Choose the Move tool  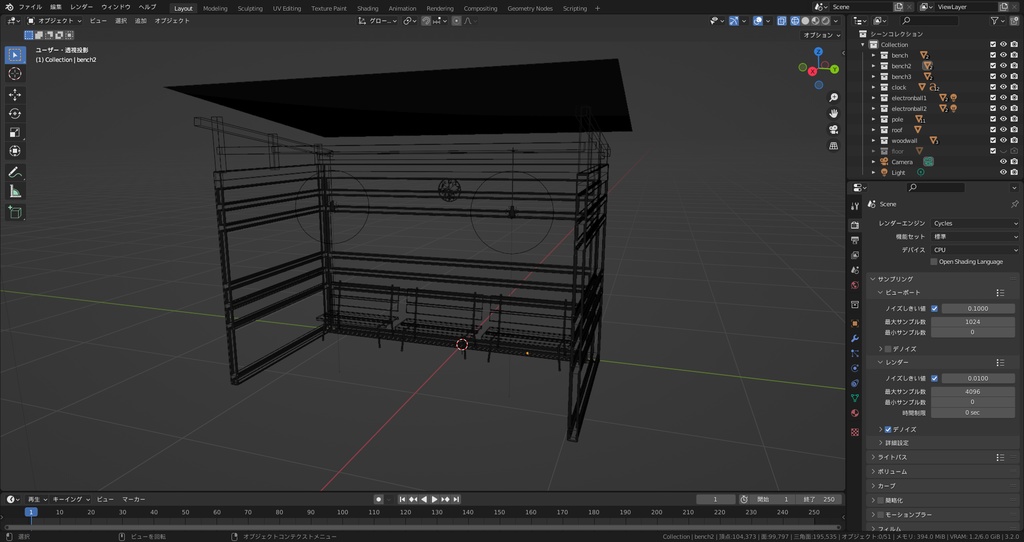[15, 95]
